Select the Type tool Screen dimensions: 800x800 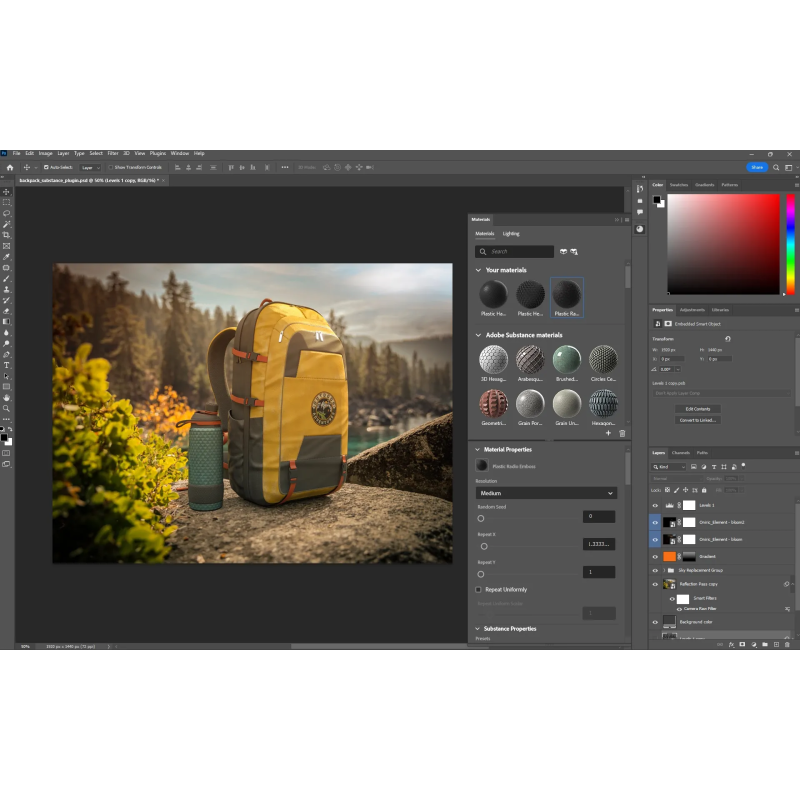[6, 365]
